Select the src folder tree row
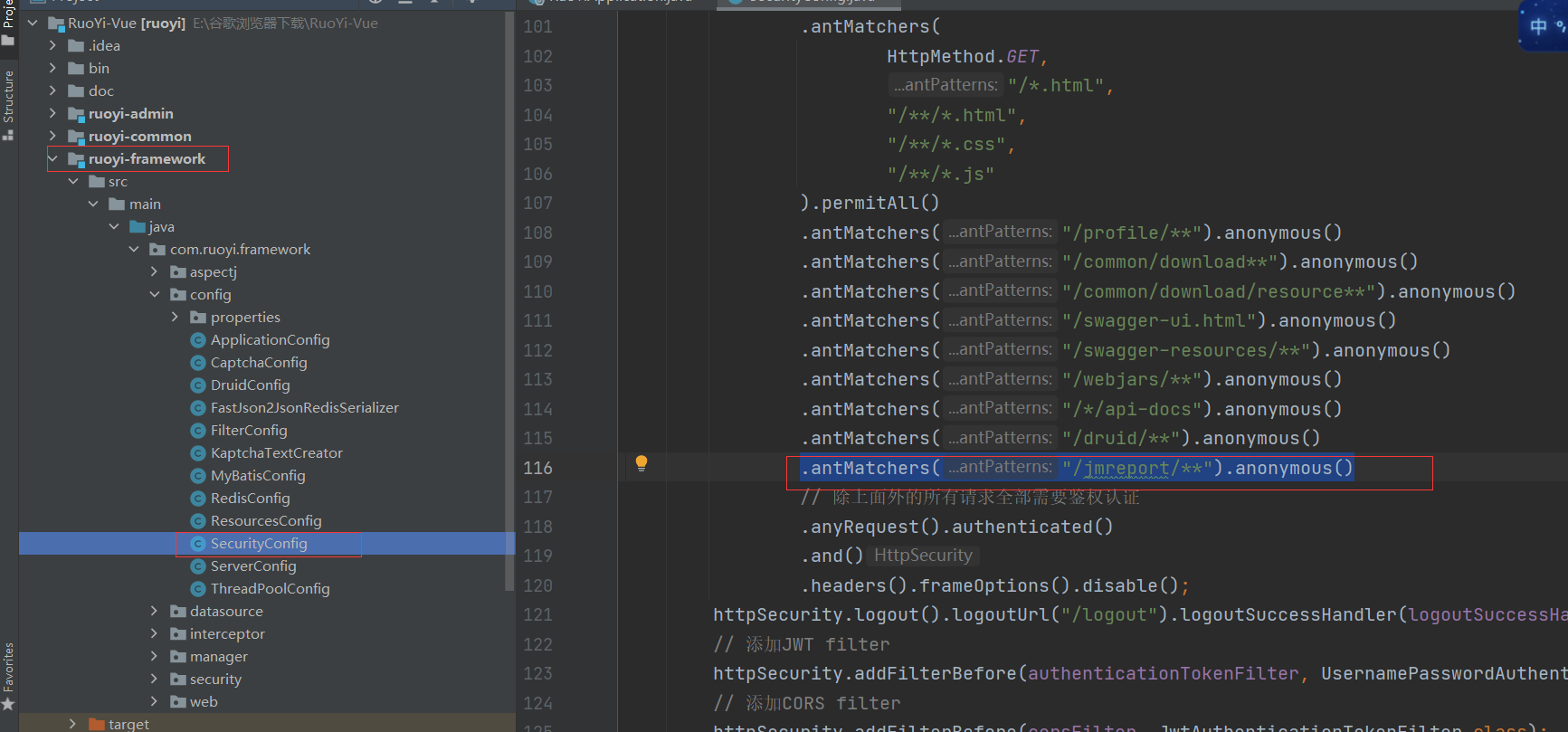 tap(267, 182)
